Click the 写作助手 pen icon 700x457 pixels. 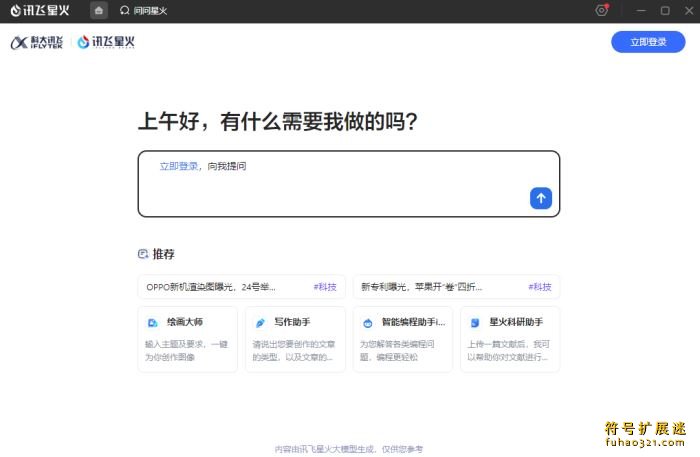(260, 323)
